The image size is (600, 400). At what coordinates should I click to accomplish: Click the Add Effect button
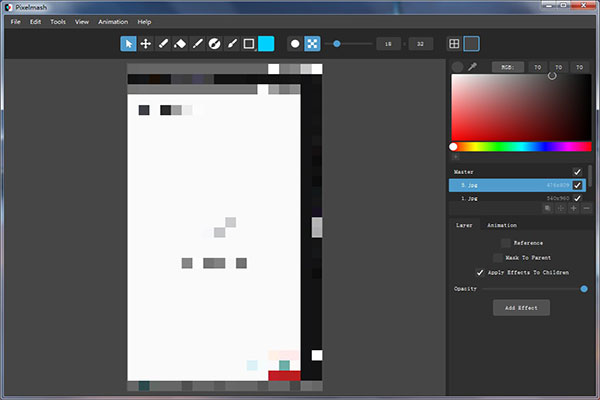[x=521, y=308]
